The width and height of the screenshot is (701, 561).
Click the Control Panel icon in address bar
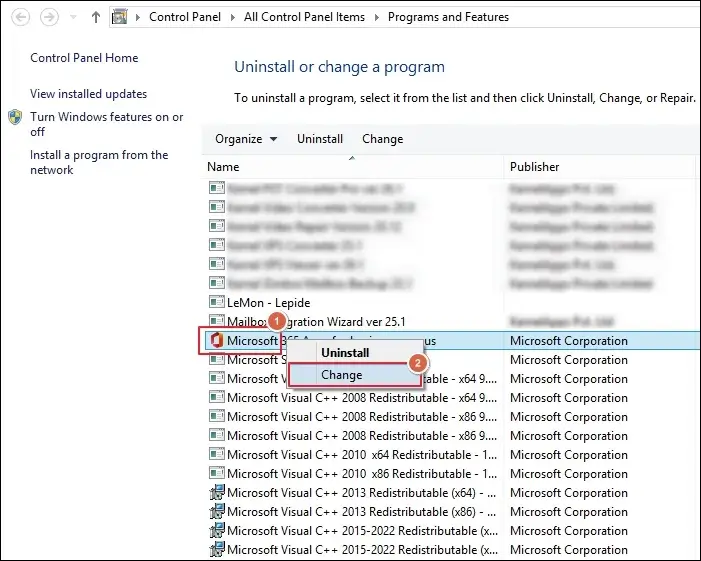click(119, 17)
